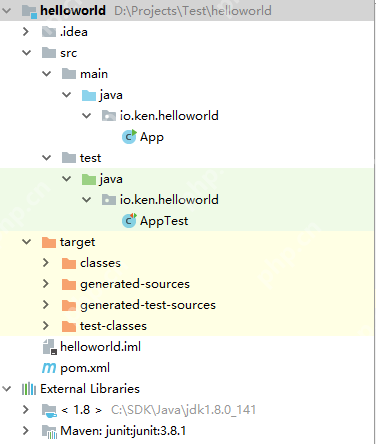Select Maven: junit:junit:3.8.1 label
Image resolution: width=376 pixels, height=444 pixels.
pyautogui.click(x=123, y=431)
